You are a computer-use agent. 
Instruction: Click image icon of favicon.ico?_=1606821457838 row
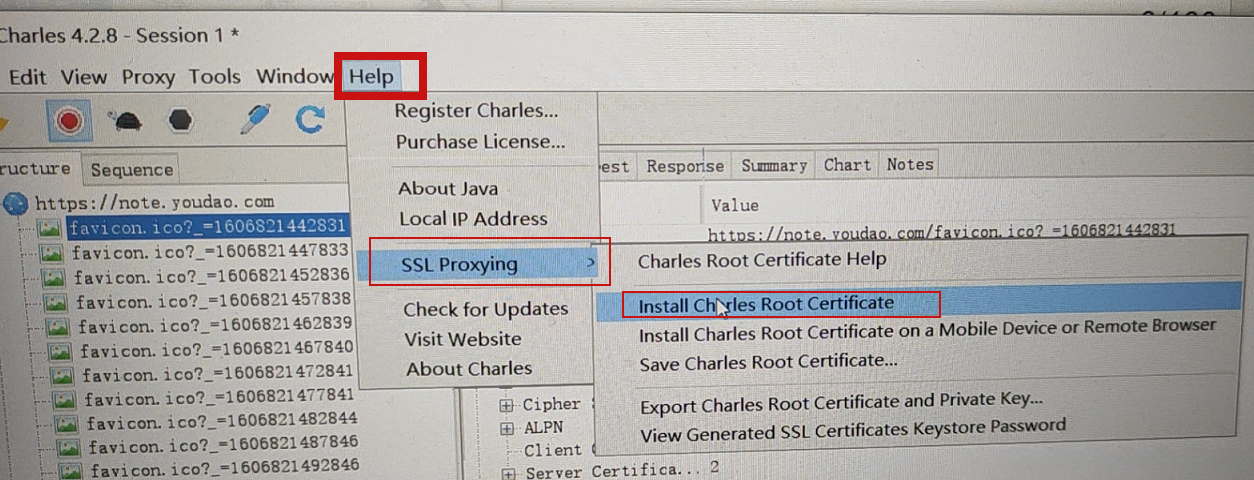57,301
